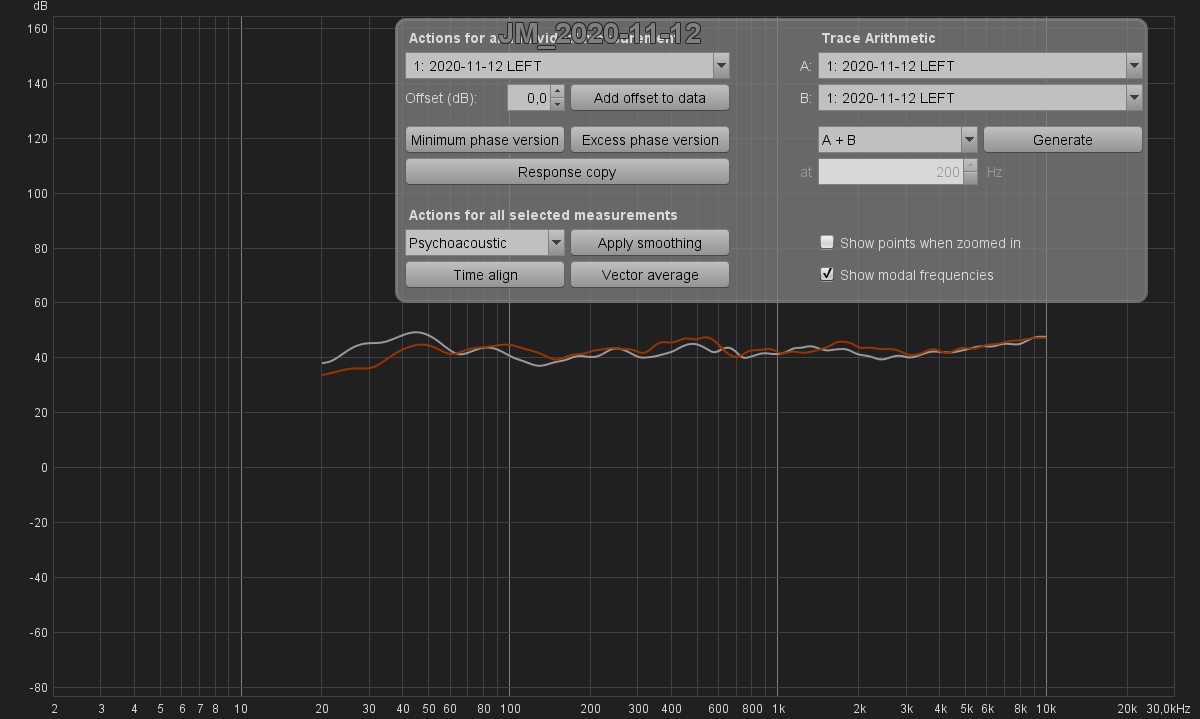Click the Offset (dB) input field
The width and height of the screenshot is (1200, 719).
coord(528,98)
